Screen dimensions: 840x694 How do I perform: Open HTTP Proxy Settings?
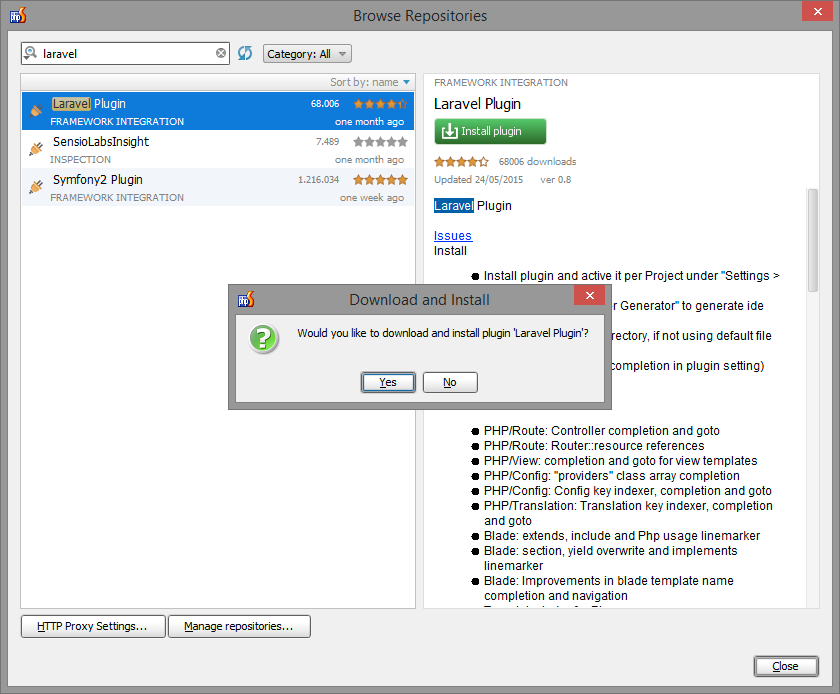pyautogui.click(x=93, y=626)
